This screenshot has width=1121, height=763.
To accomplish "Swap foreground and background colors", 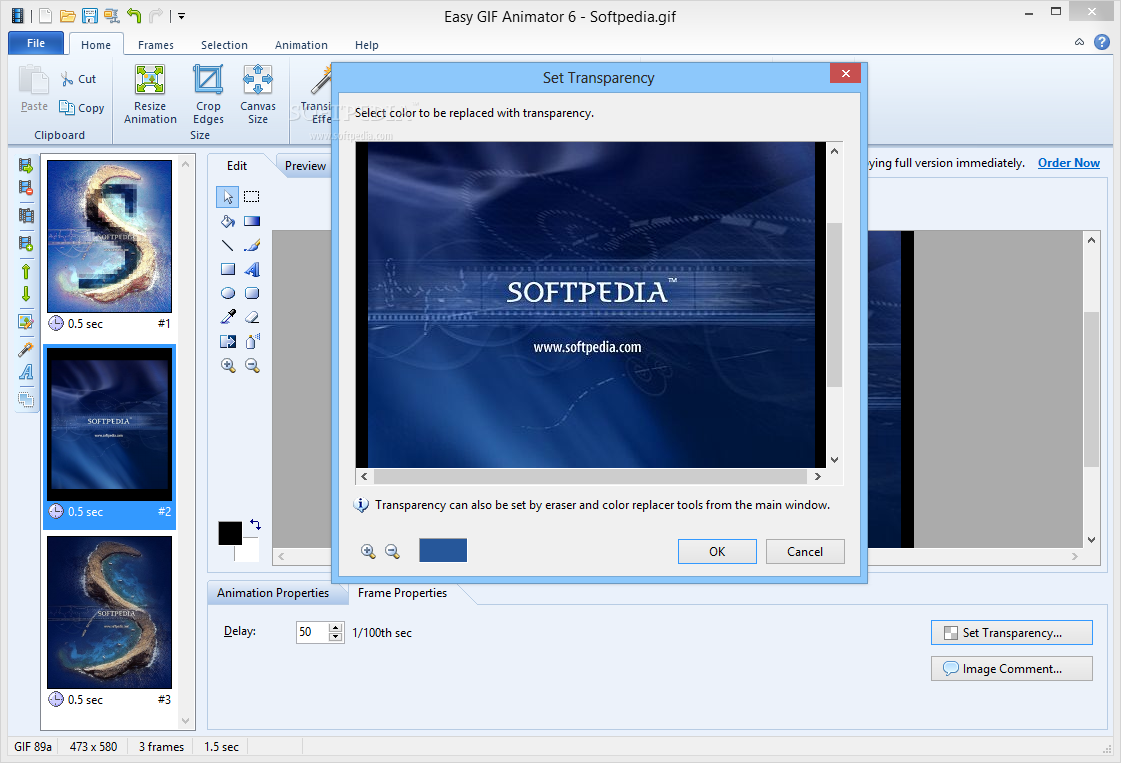I will click(255, 525).
